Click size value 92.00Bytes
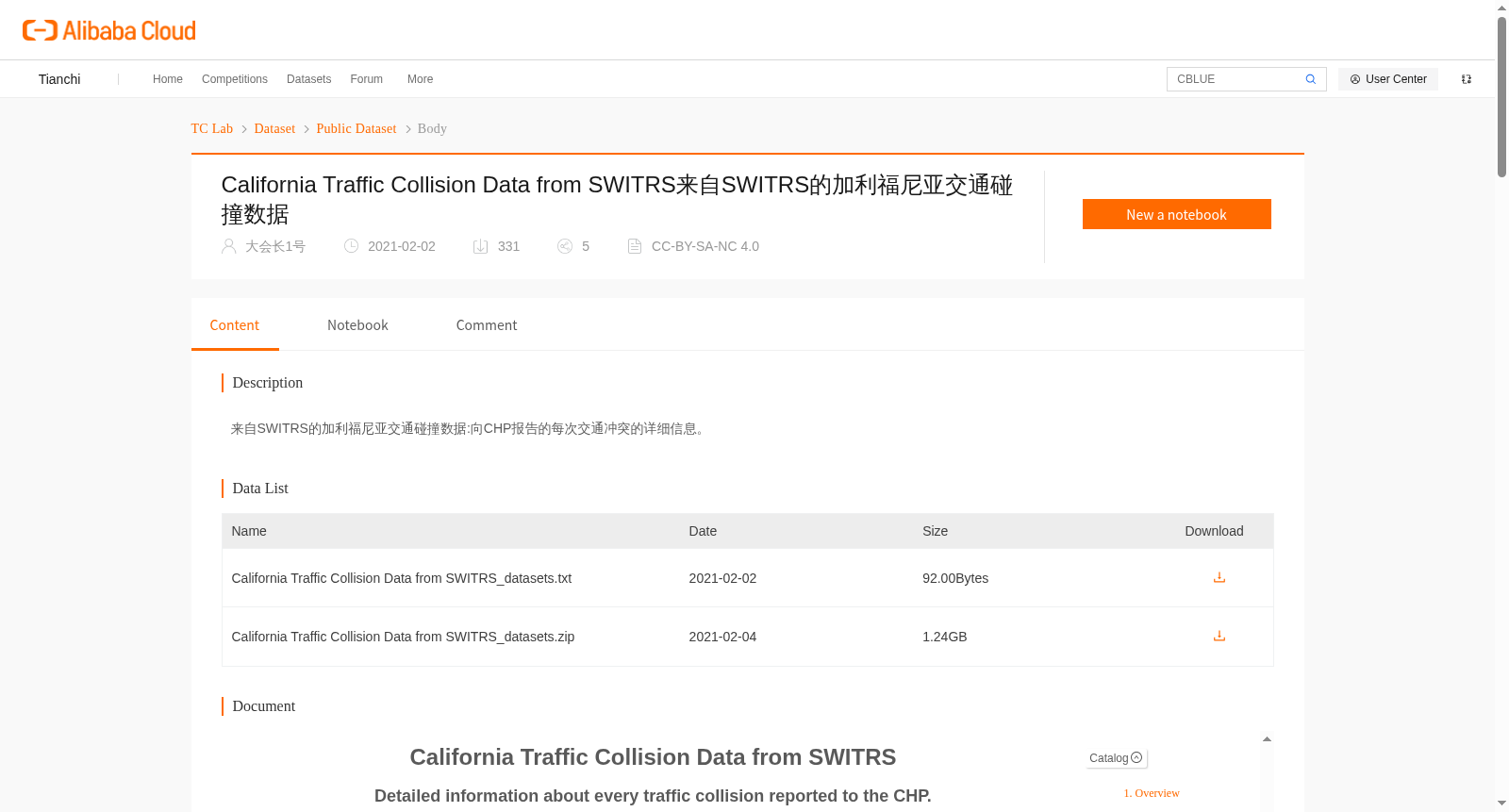The height and width of the screenshot is (812, 1509). coord(955,578)
